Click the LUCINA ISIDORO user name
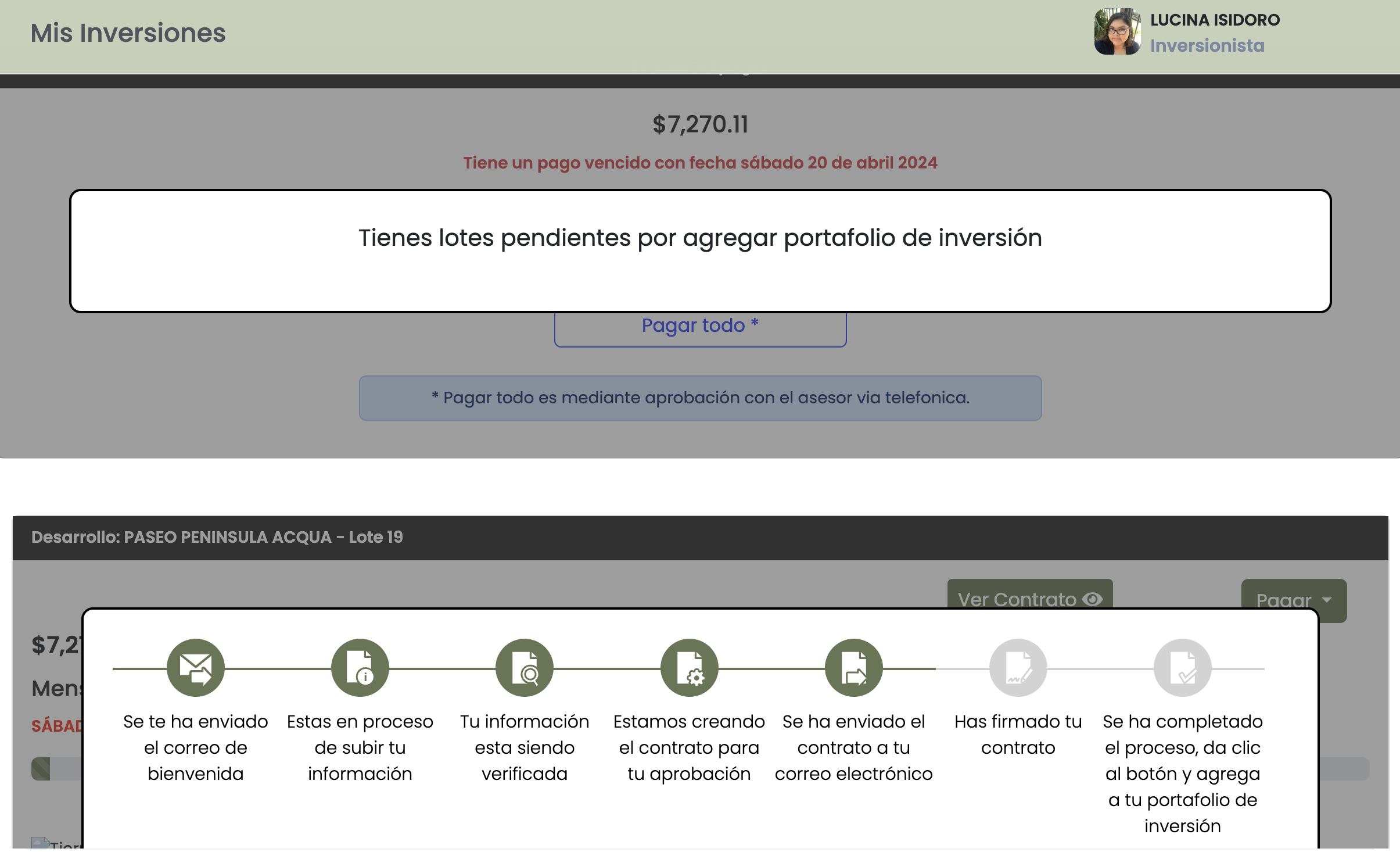Viewport: 1400px width, 852px height. [1215, 20]
